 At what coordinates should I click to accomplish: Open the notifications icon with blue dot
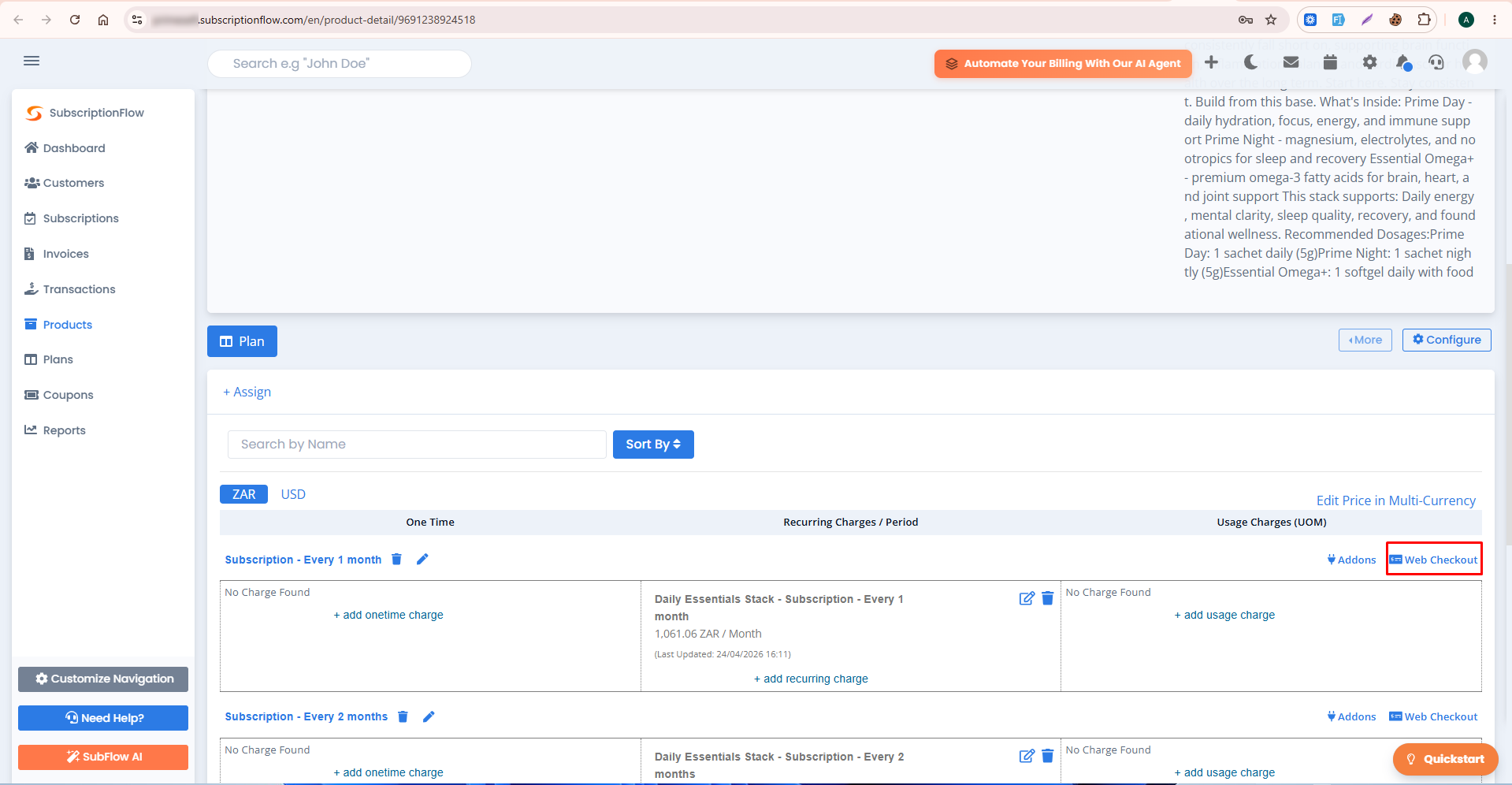pos(1403,62)
